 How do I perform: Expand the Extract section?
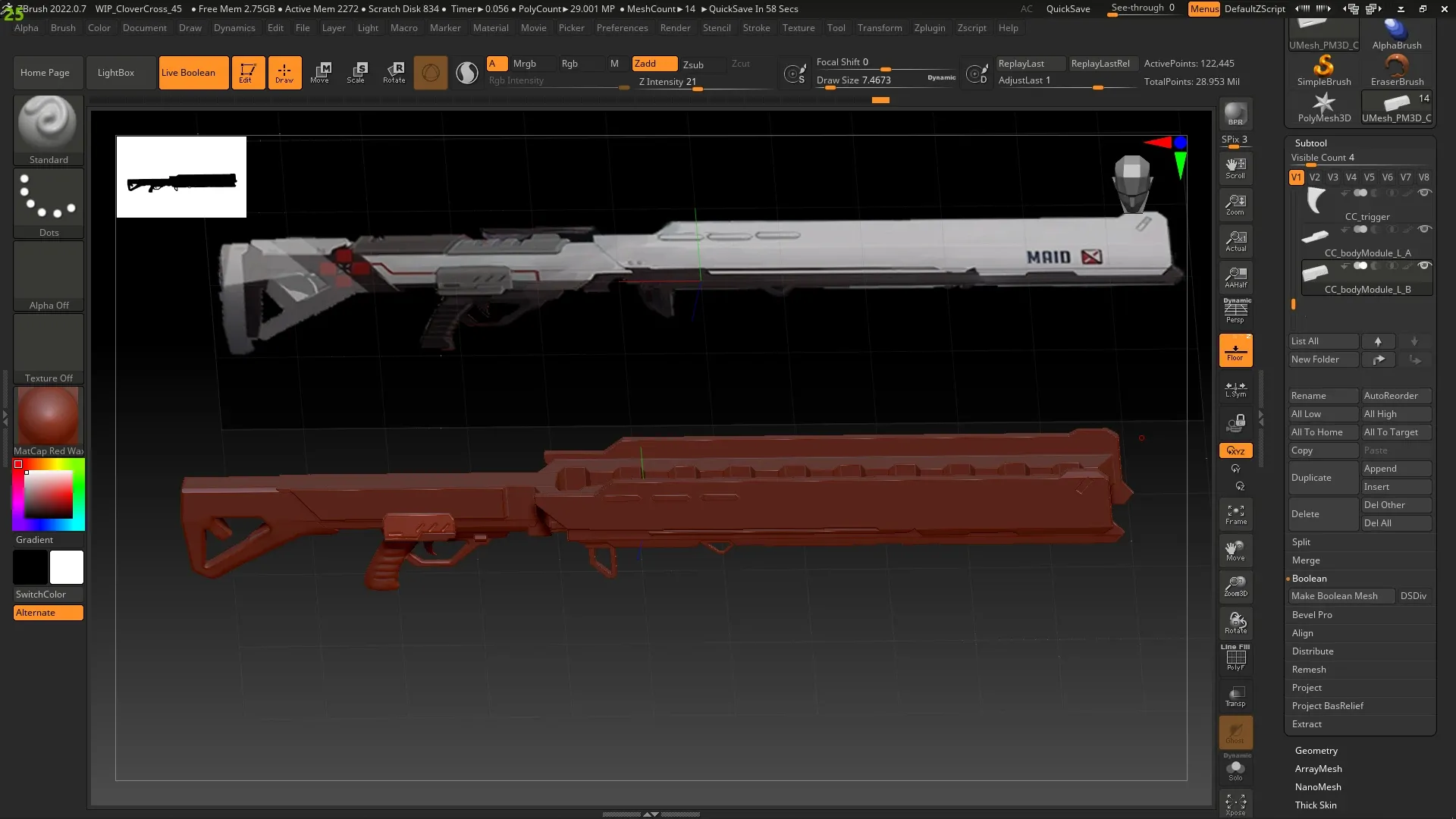point(1307,724)
